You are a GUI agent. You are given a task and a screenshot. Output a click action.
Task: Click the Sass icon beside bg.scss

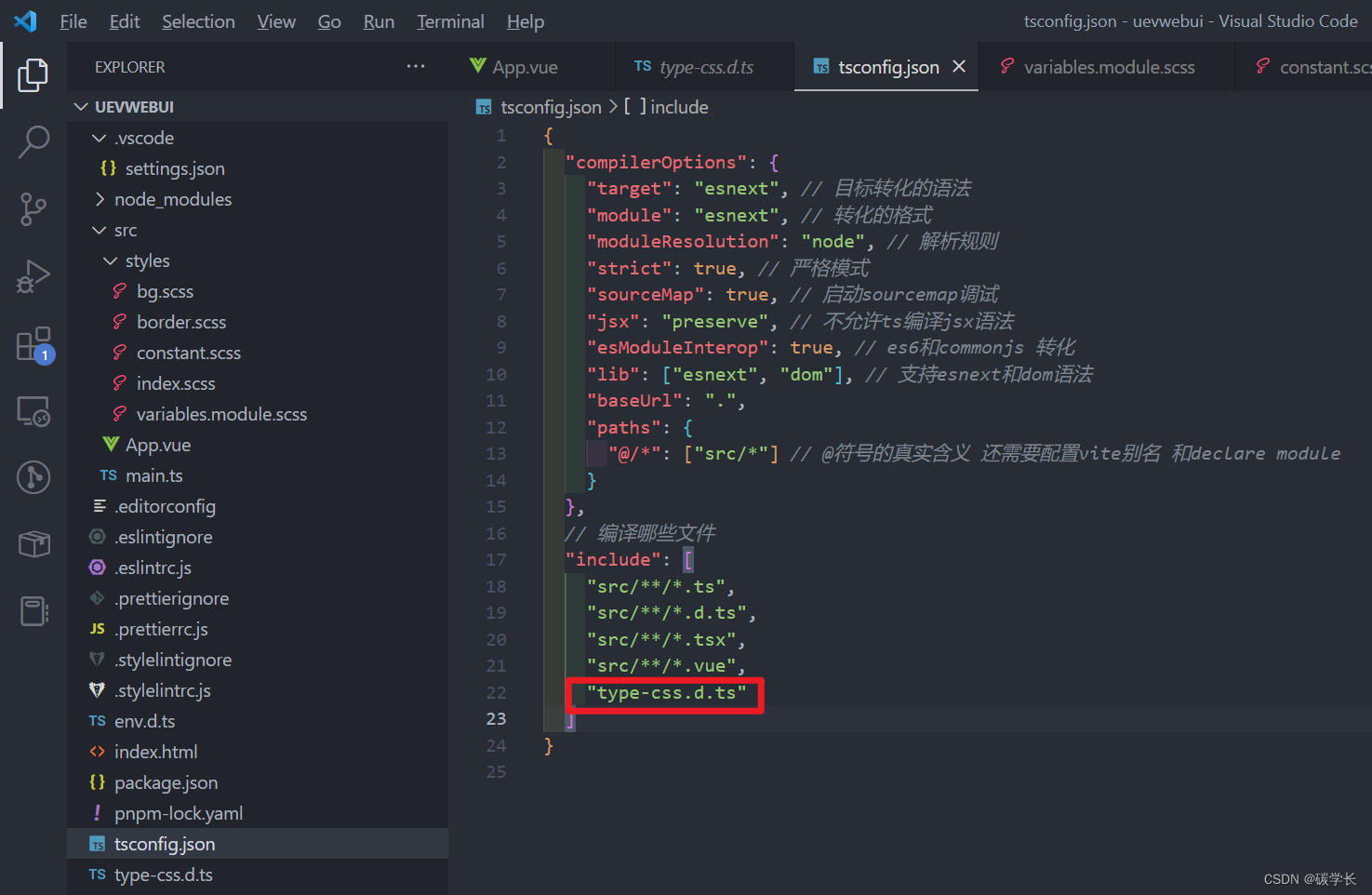(x=119, y=291)
